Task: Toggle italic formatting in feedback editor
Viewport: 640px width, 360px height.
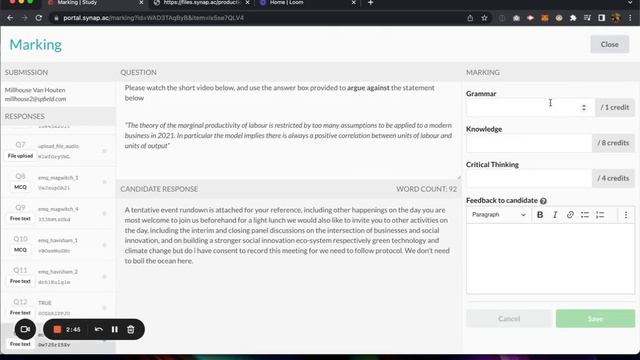Action: tap(555, 215)
